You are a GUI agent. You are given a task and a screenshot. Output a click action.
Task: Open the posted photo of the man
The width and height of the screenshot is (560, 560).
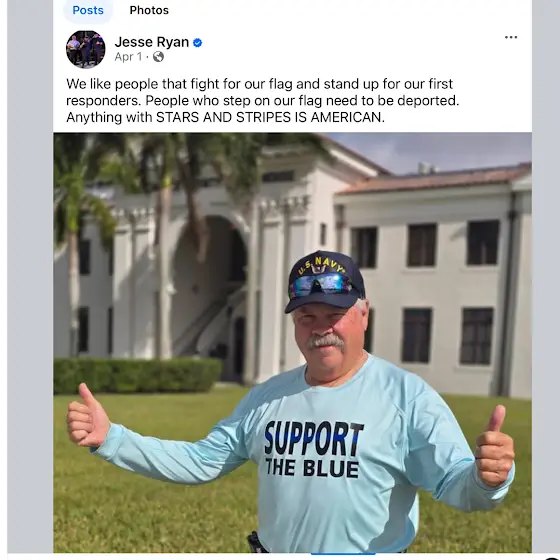click(292, 342)
